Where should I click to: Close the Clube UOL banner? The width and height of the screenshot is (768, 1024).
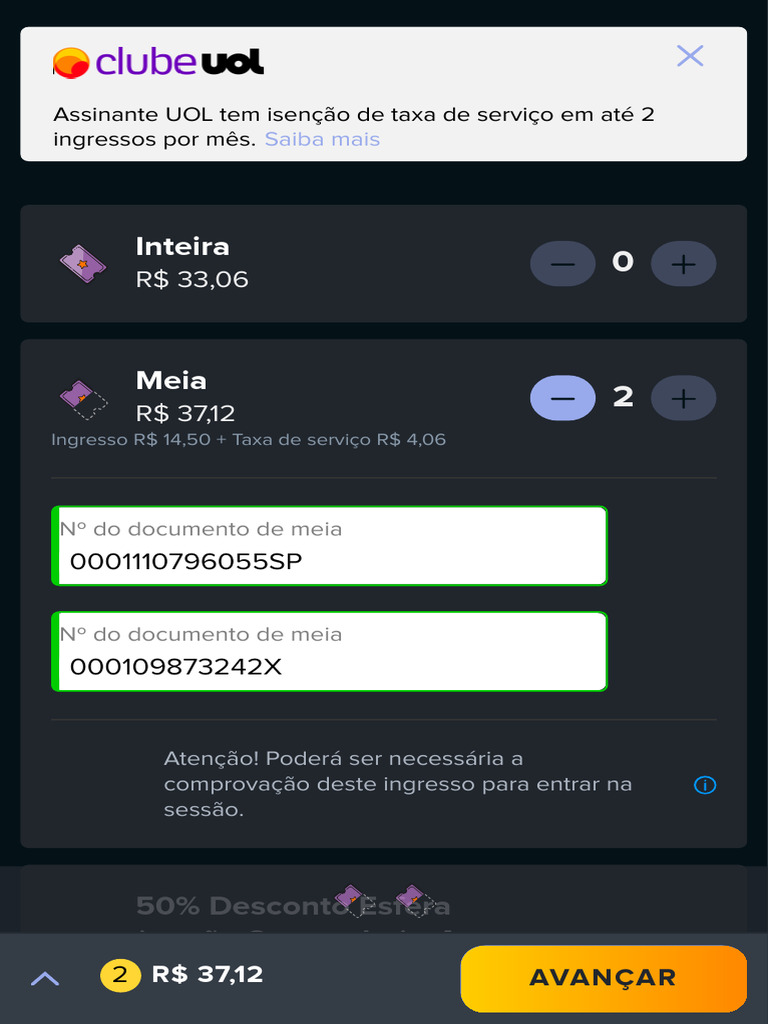(x=690, y=56)
